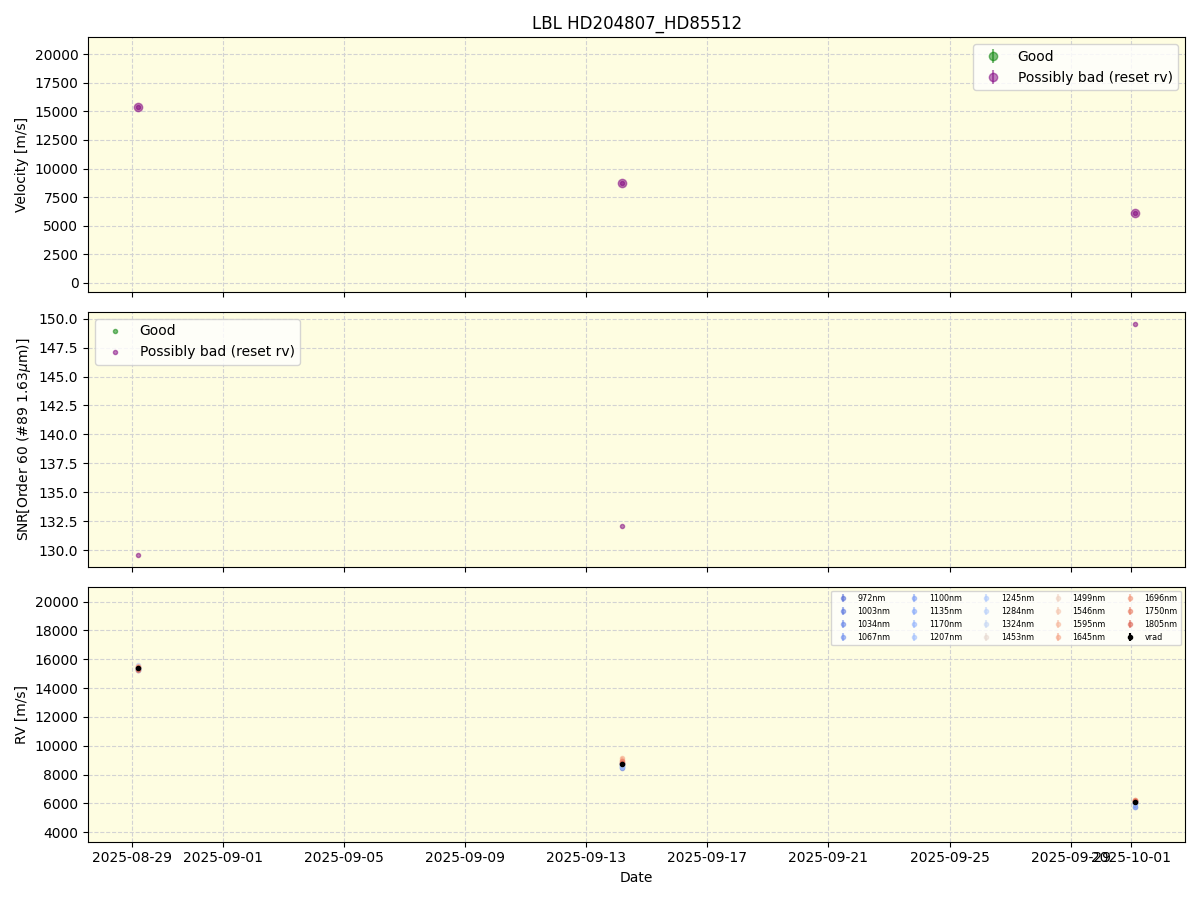Image resolution: width=1200 pixels, height=900 pixels.
Task: Click the Good marker in SNR panel legend
Action: (115, 331)
